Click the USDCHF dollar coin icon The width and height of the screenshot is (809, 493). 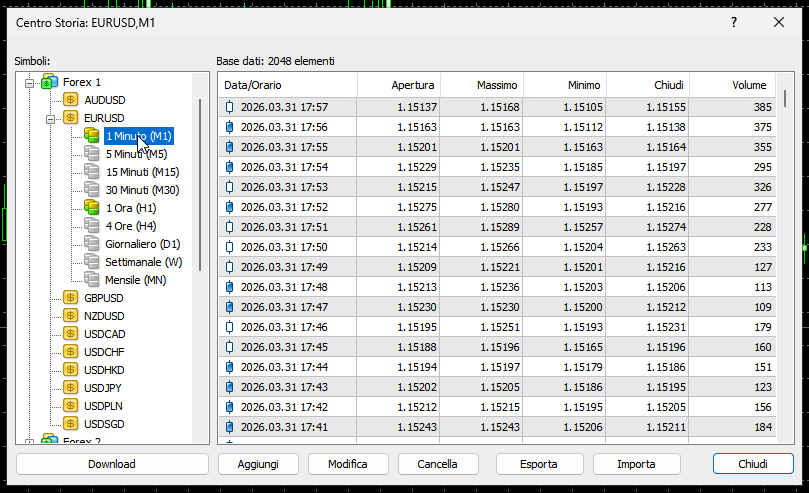[71, 352]
